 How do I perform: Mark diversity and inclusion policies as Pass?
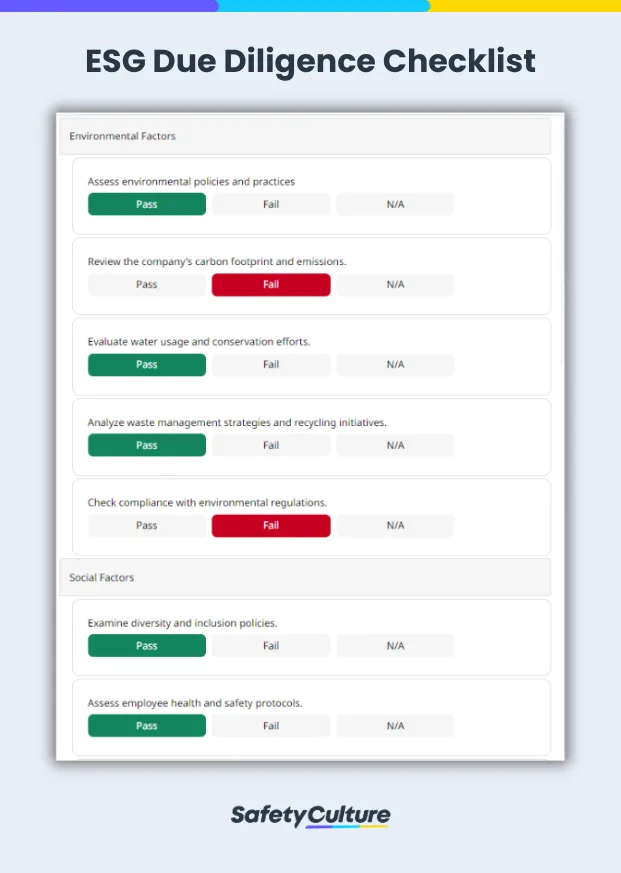click(146, 645)
